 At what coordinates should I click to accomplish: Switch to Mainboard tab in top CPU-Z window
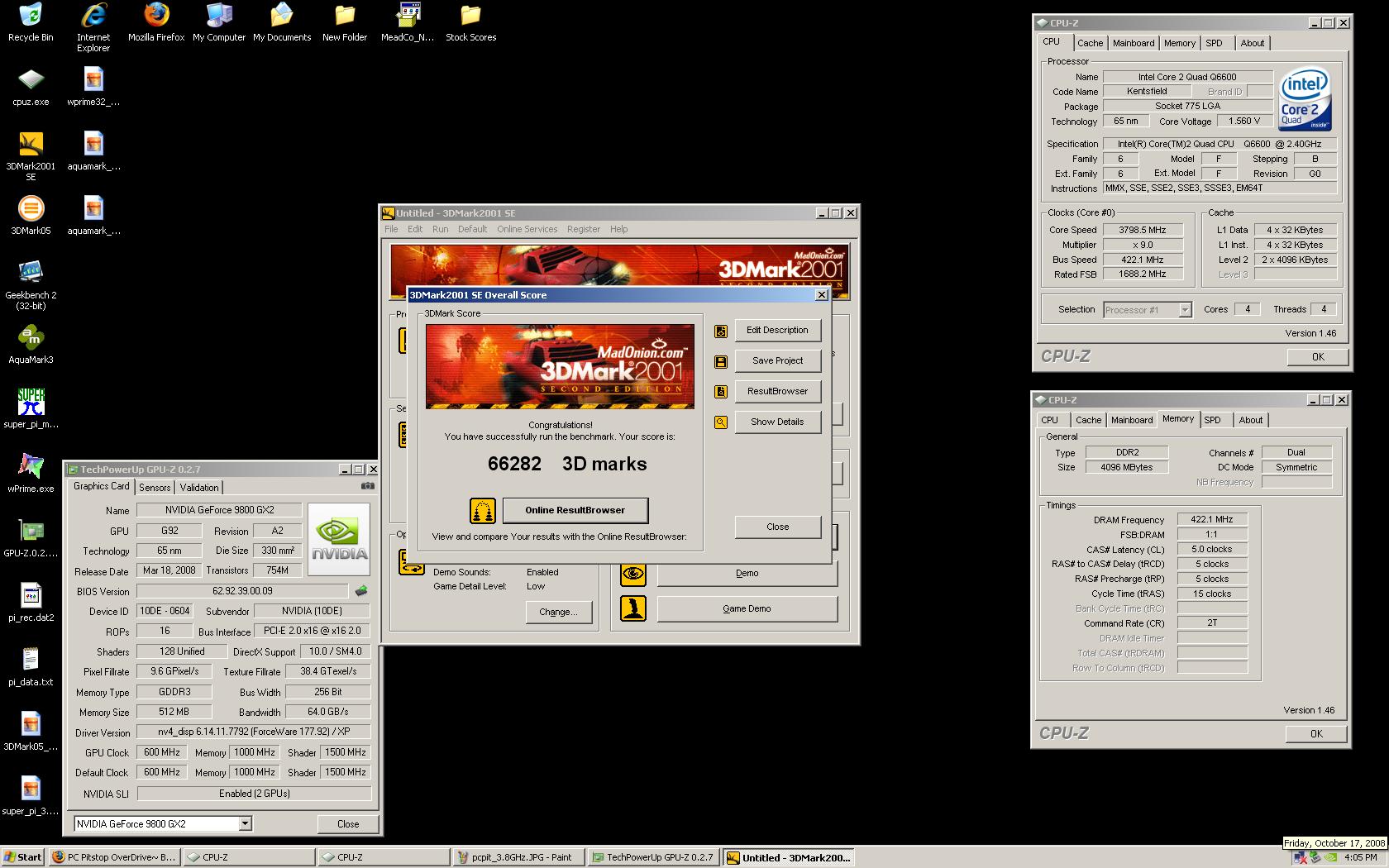[x=1133, y=43]
